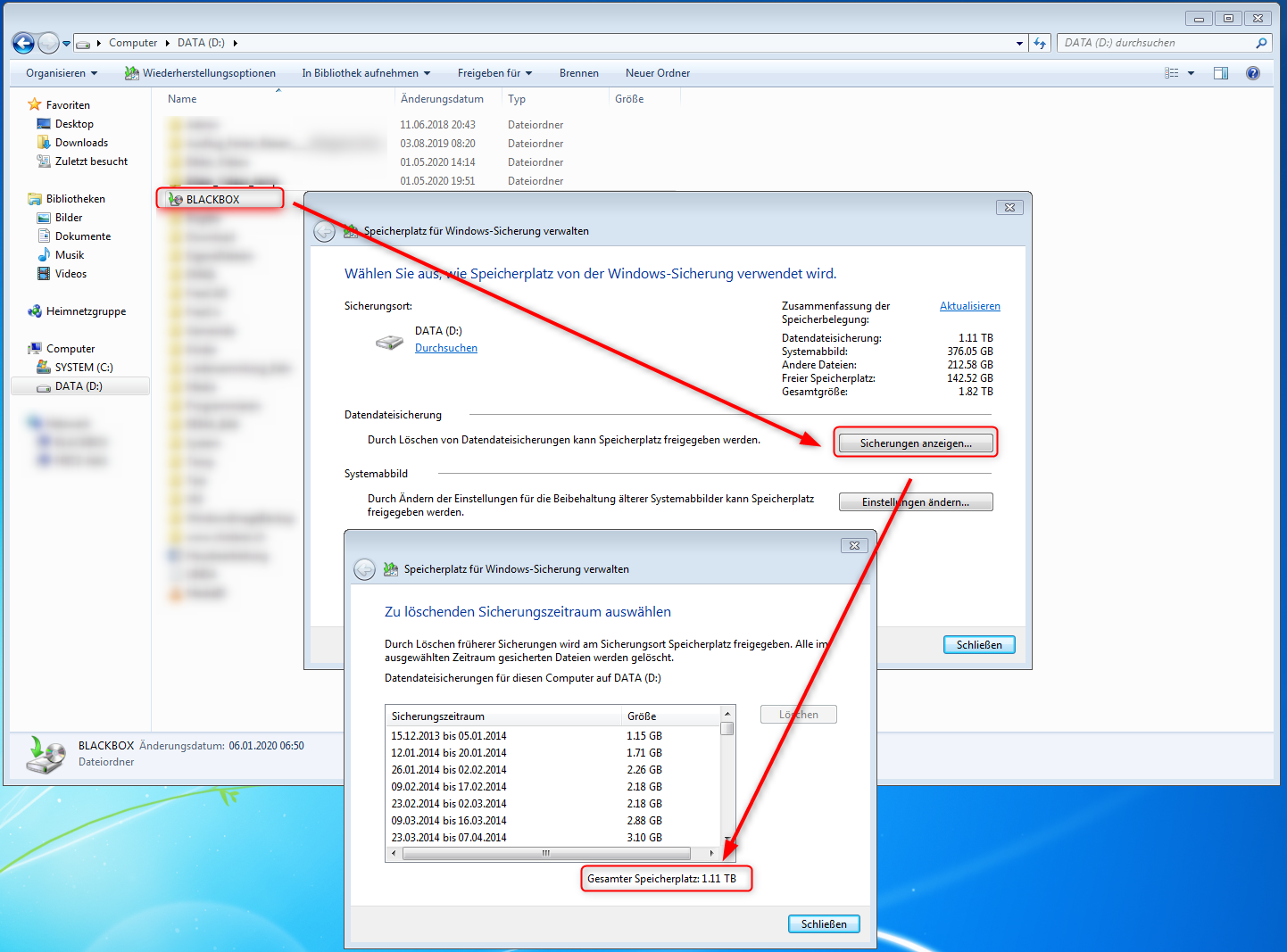Click BLACKBOX folder icon in details pane
This screenshot has width=1287, height=952.
tap(45, 754)
